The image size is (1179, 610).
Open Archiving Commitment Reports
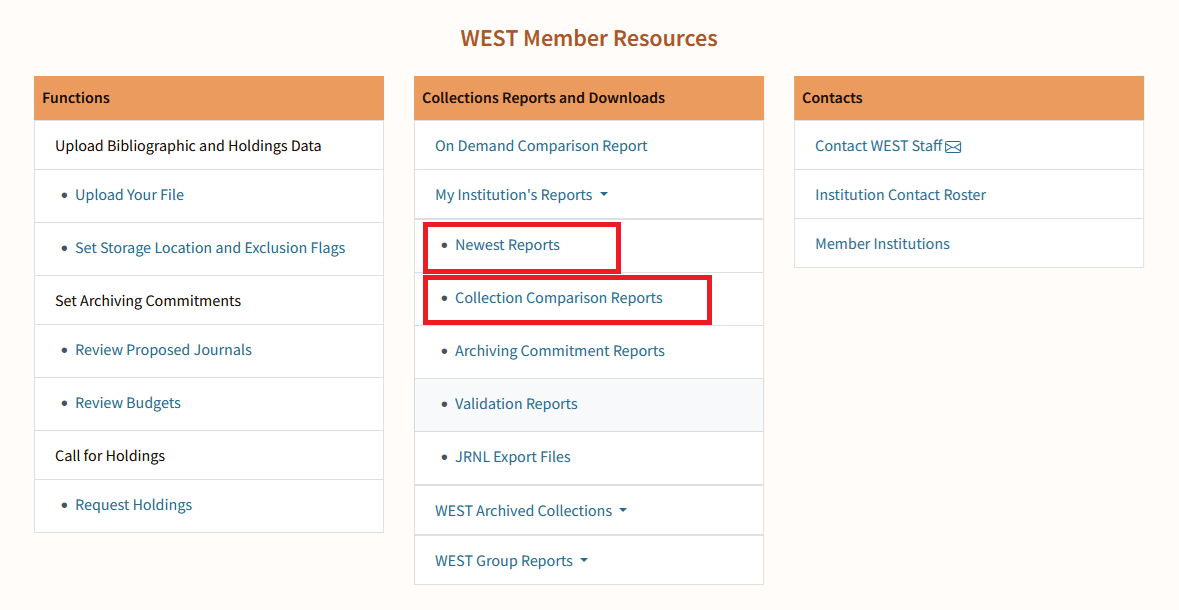(x=559, y=351)
